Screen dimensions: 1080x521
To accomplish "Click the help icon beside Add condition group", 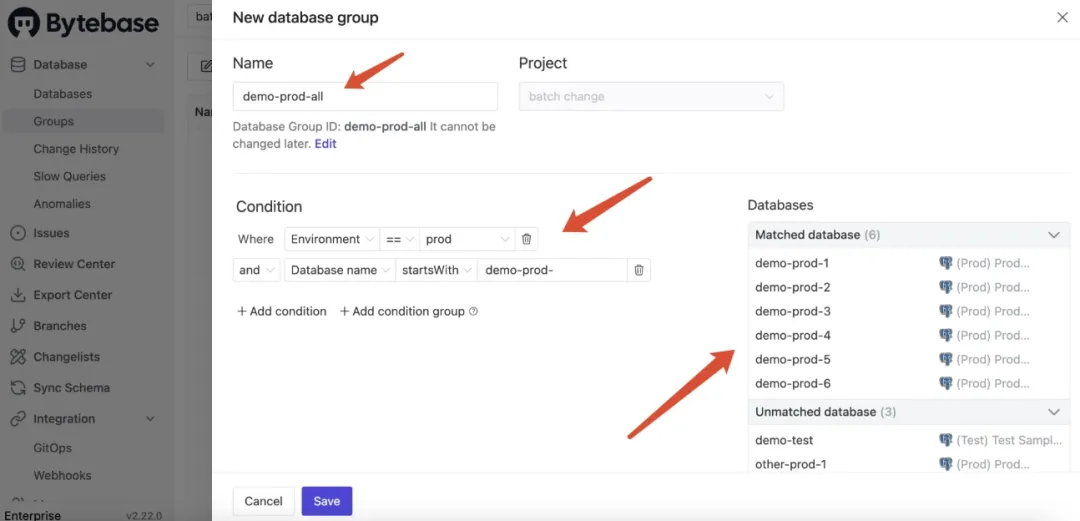I will [474, 311].
